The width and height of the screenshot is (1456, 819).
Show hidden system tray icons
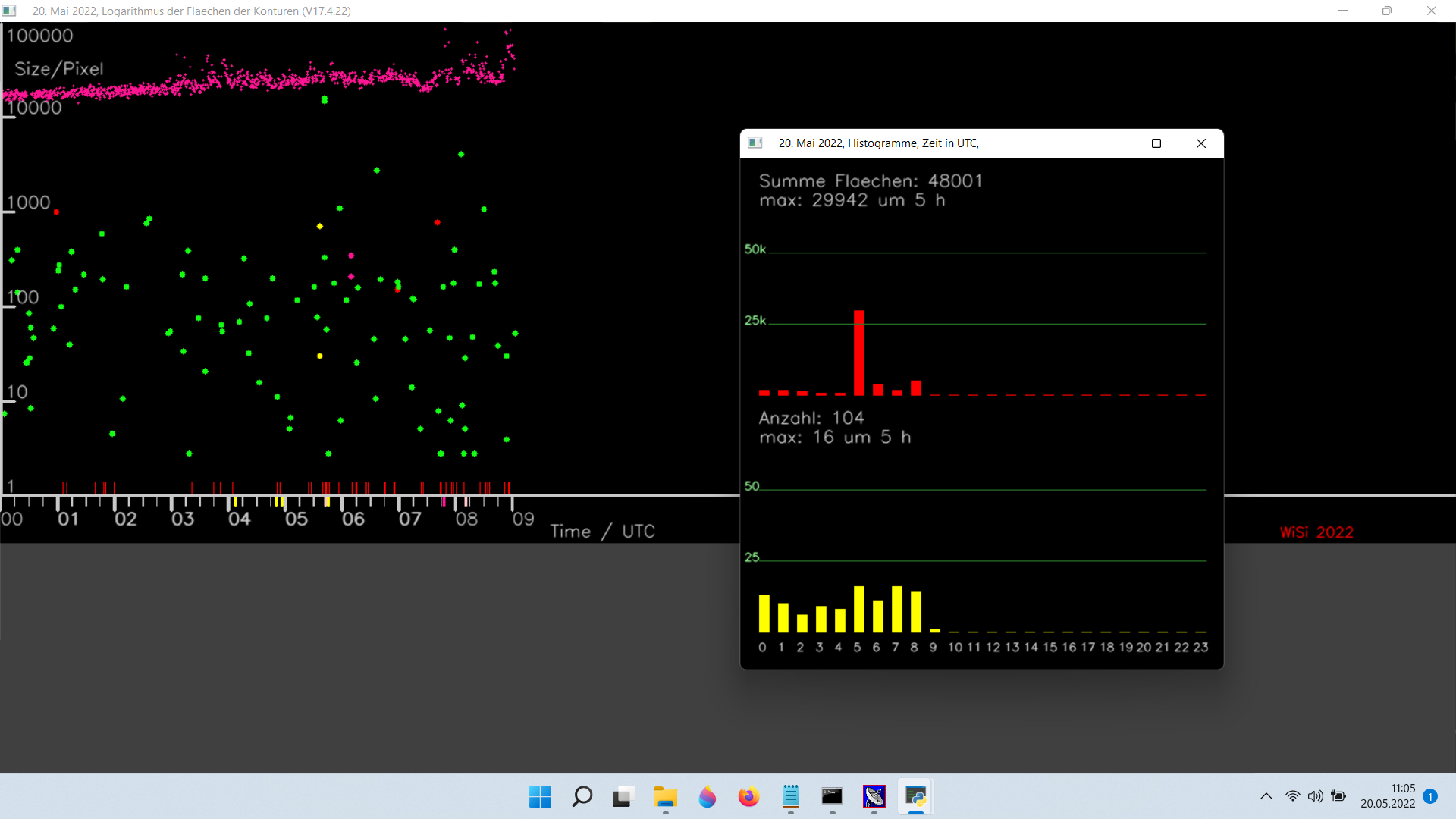pos(1266,796)
